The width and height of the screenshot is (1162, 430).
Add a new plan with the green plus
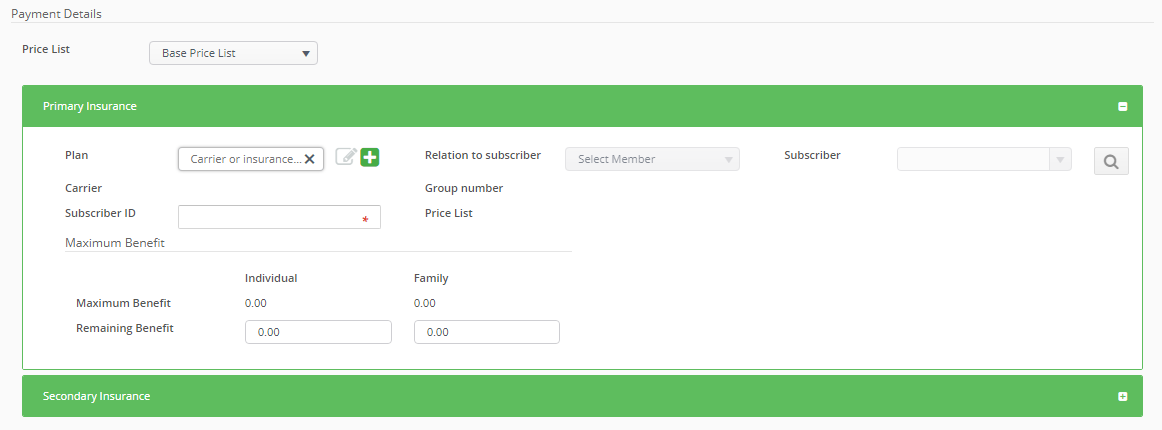(x=370, y=157)
